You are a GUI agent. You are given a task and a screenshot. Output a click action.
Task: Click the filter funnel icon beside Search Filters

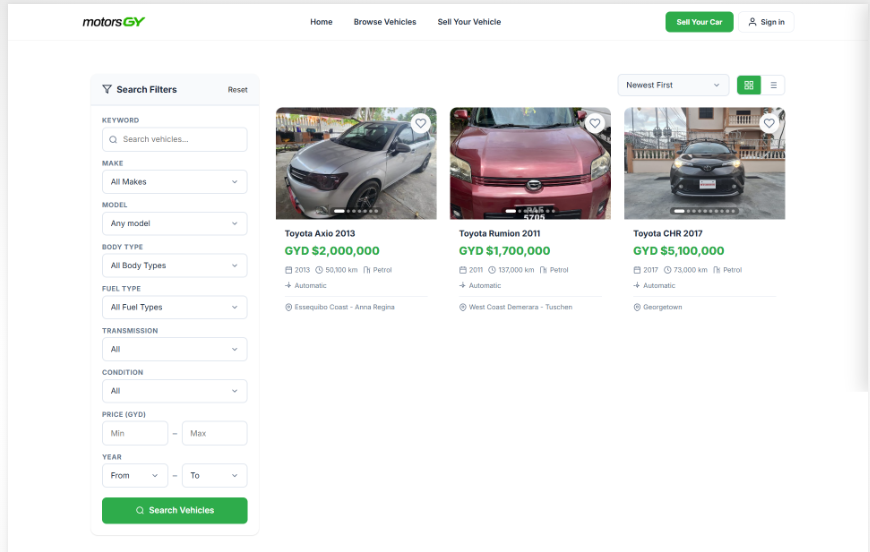click(x=107, y=89)
